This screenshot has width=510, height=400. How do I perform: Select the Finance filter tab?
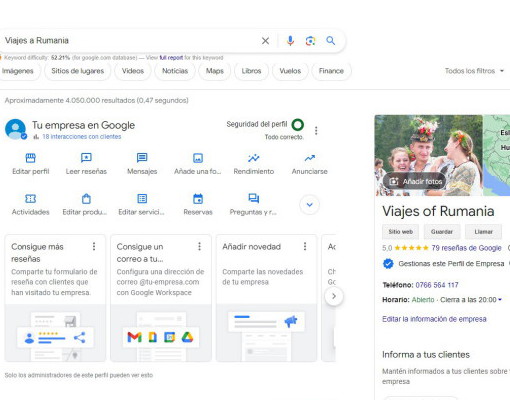click(x=331, y=71)
